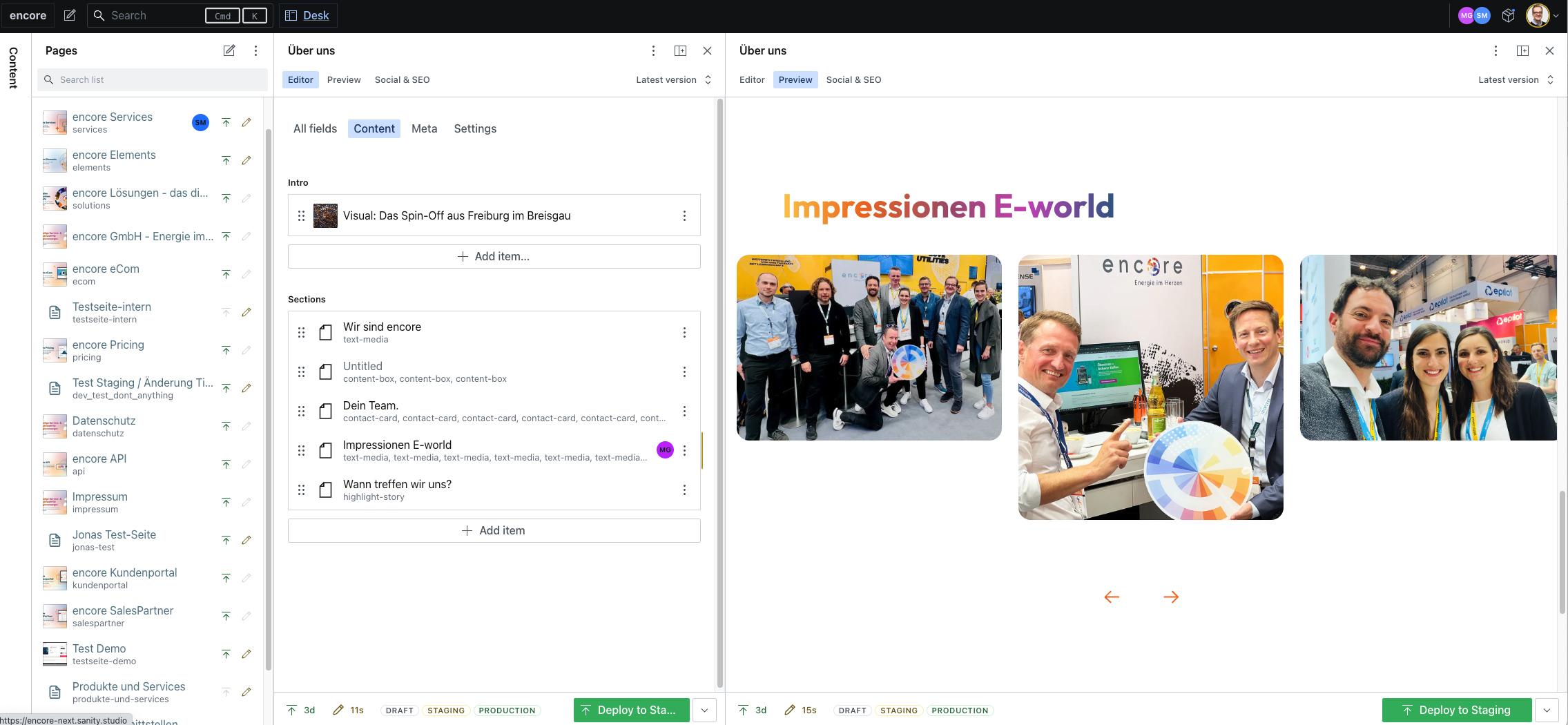Image resolution: width=1568 pixels, height=725 pixels.
Task: Click Deploy to Staging in right pane
Action: tap(1457, 710)
